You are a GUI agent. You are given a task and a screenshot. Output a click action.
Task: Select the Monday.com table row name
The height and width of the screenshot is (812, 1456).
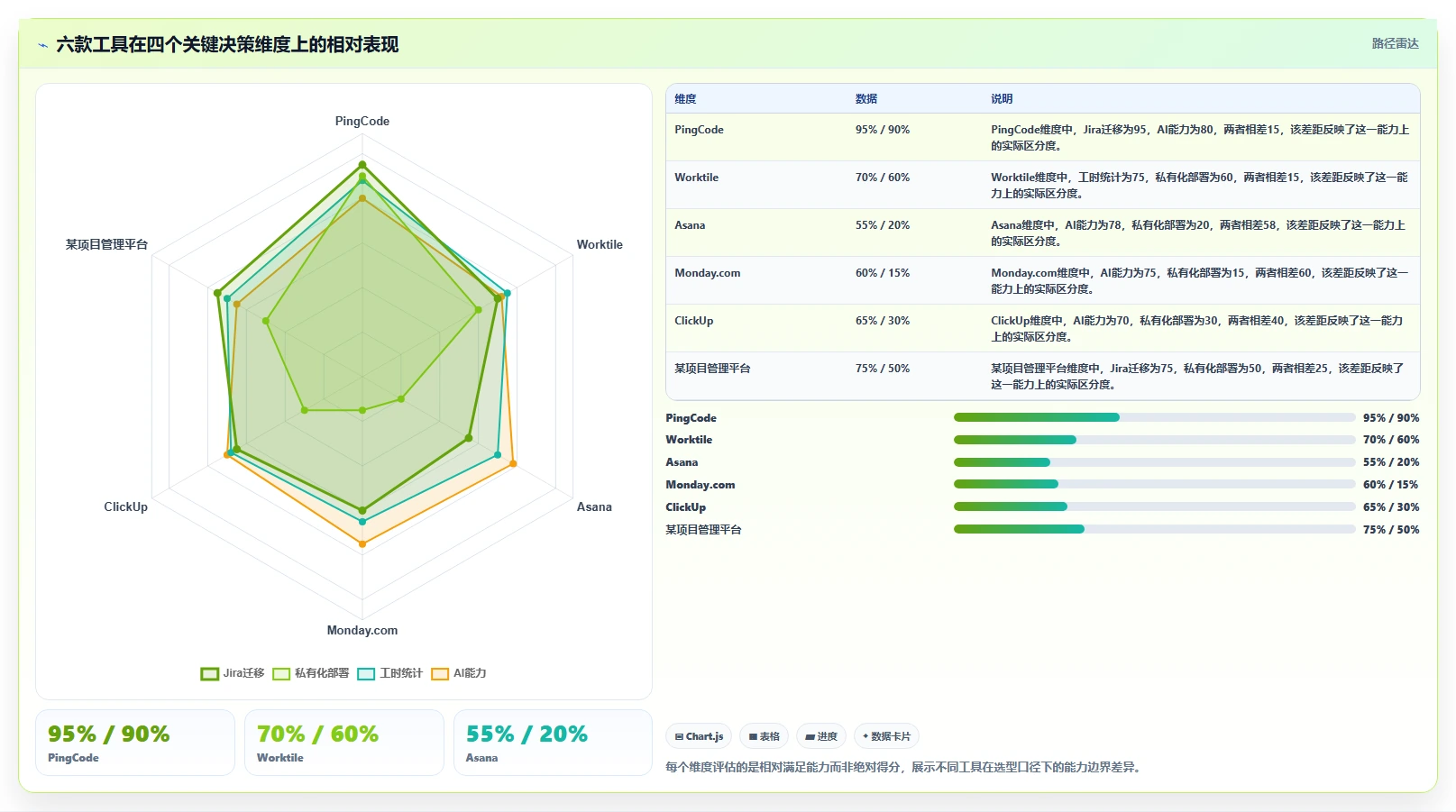coord(707,273)
